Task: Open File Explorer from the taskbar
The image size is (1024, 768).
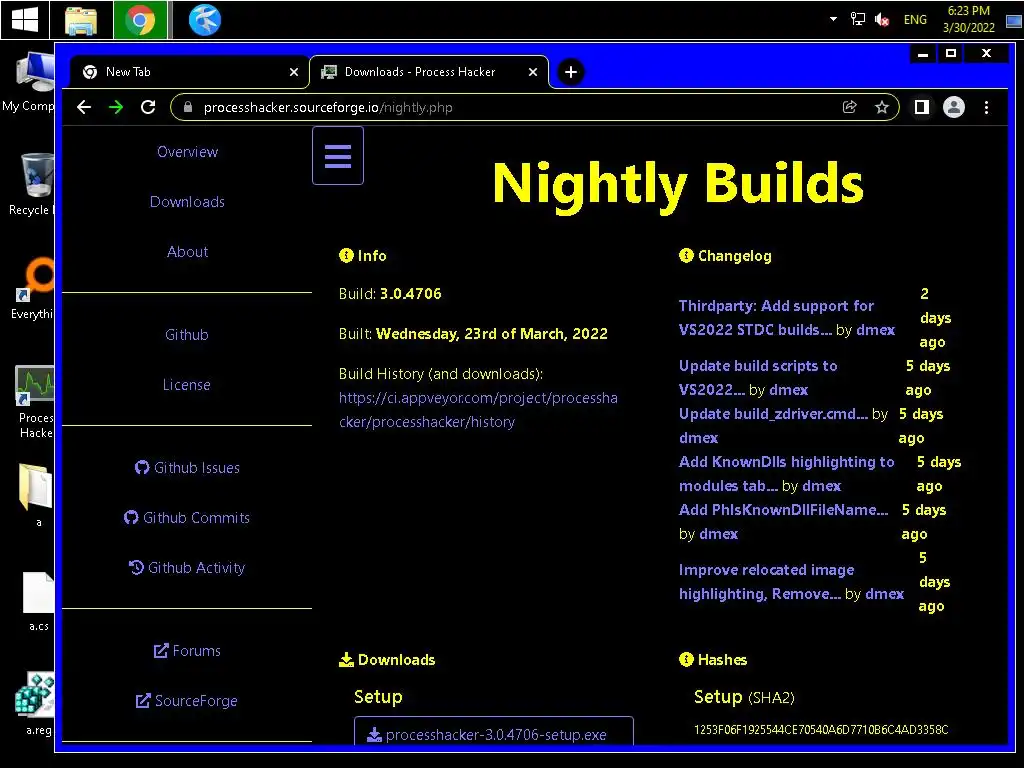Action: coord(81,20)
